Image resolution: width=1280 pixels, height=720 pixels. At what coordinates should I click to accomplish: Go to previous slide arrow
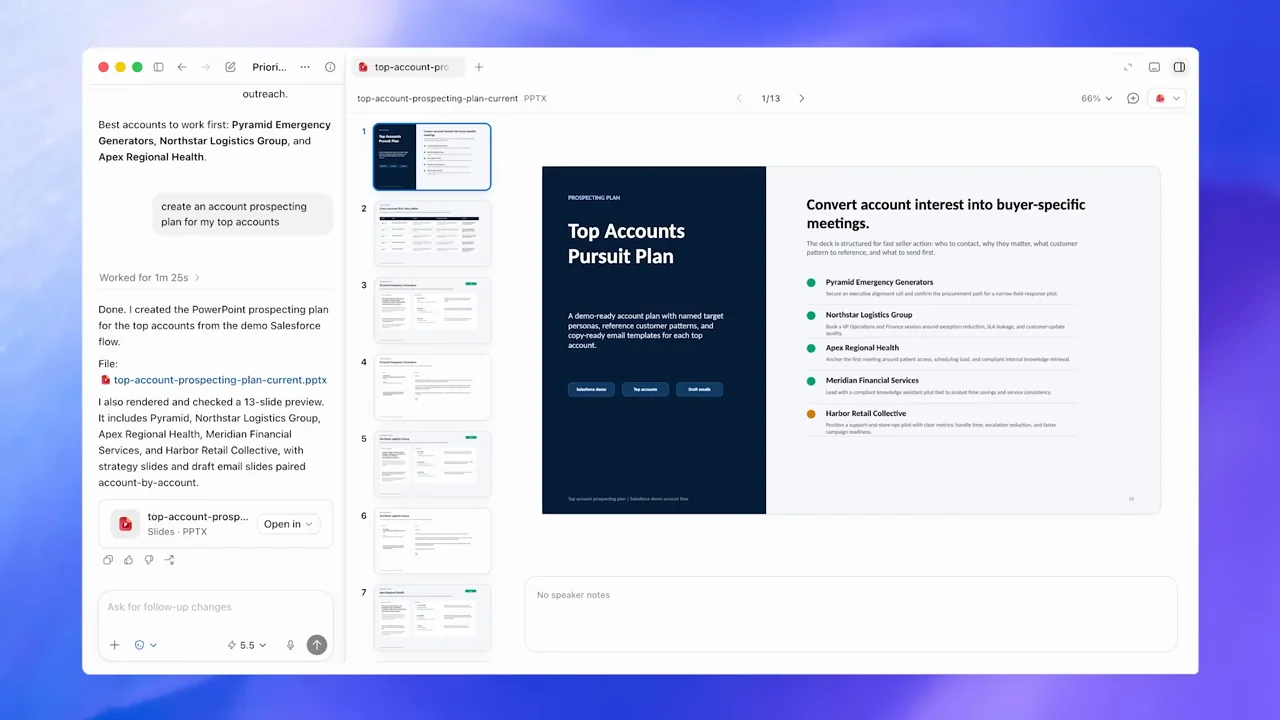tap(740, 99)
